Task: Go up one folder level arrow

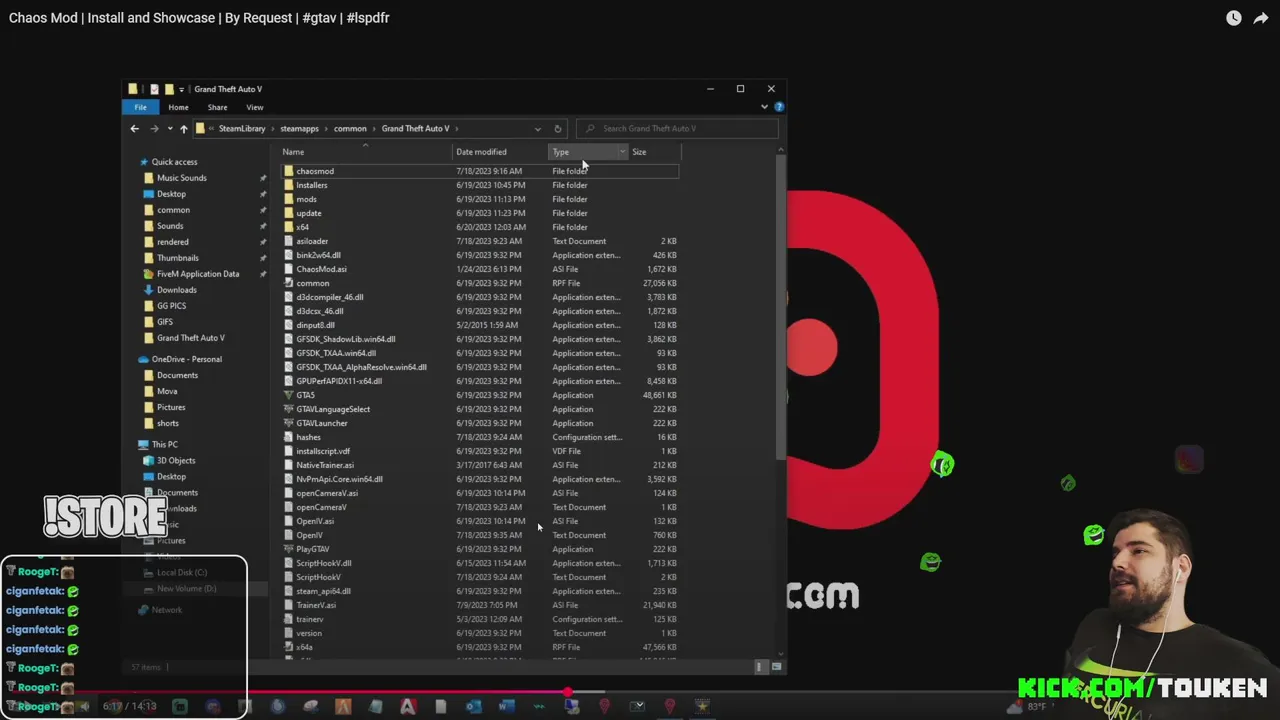Action: (x=183, y=128)
